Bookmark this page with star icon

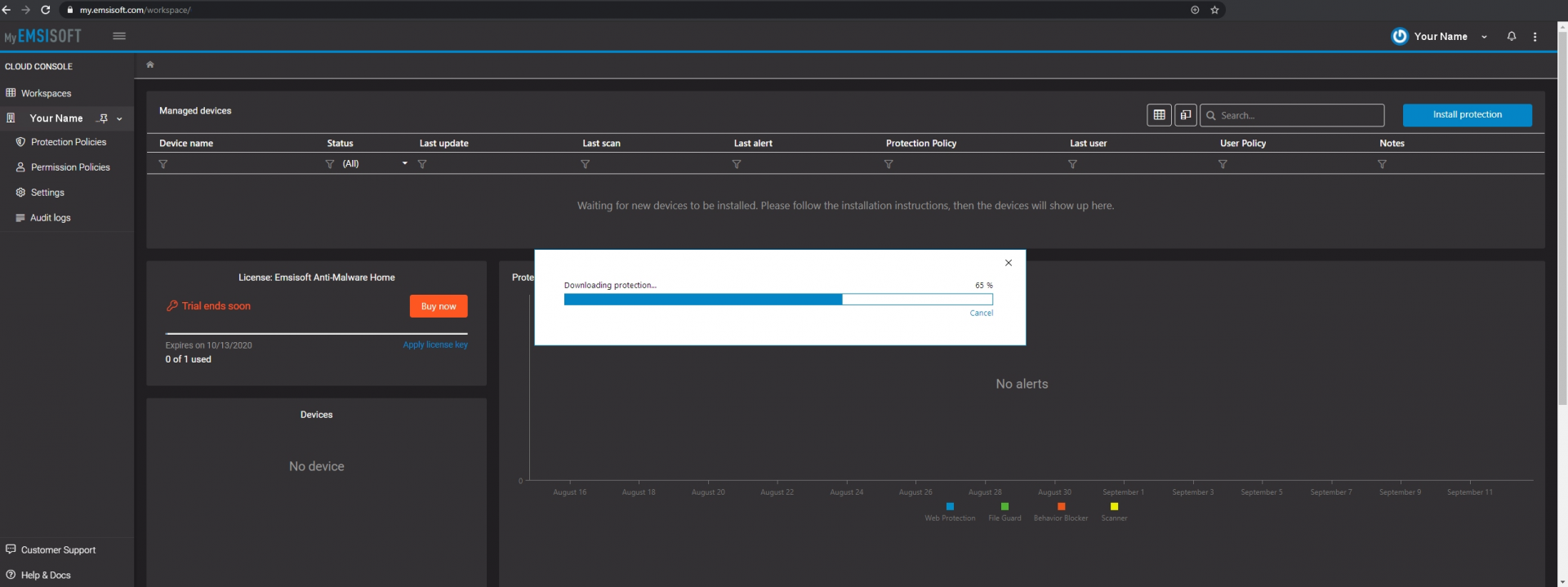[1214, 10]
